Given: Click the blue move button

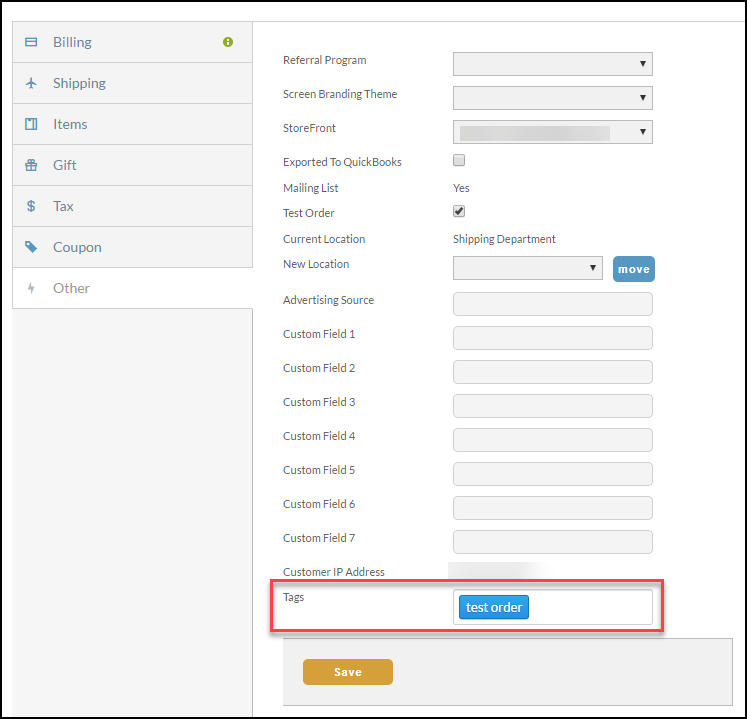Looking at the screenshot, I should [x=634, y=269].
